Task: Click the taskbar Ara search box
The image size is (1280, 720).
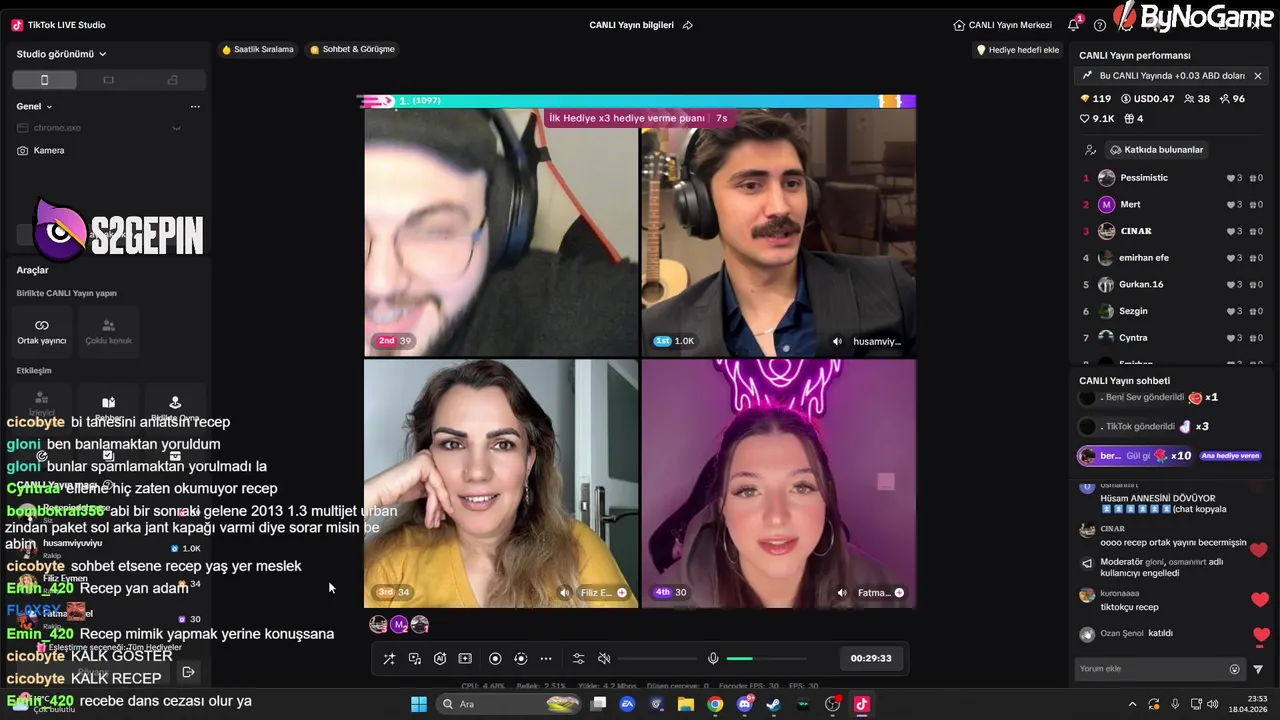Action: click(510, 704)
